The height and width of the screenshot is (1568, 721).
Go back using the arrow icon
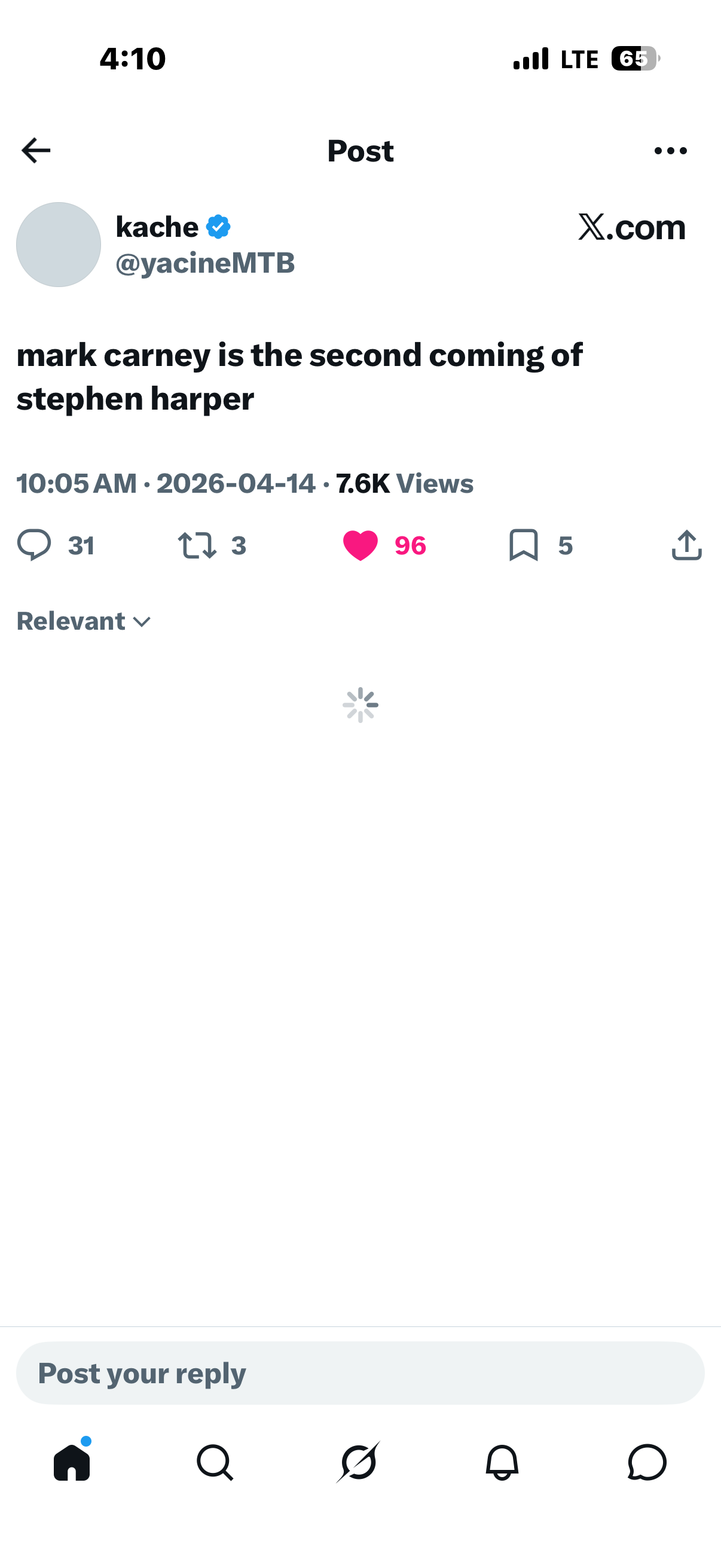pos(35,150)
